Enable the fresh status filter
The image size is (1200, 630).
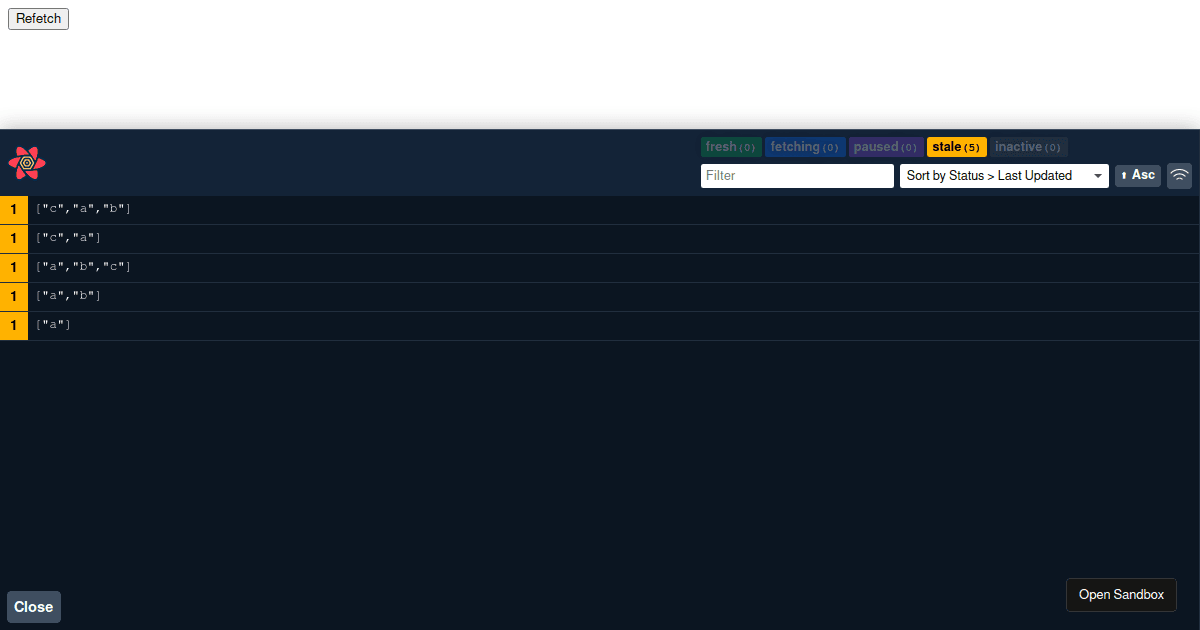[731, 146]
